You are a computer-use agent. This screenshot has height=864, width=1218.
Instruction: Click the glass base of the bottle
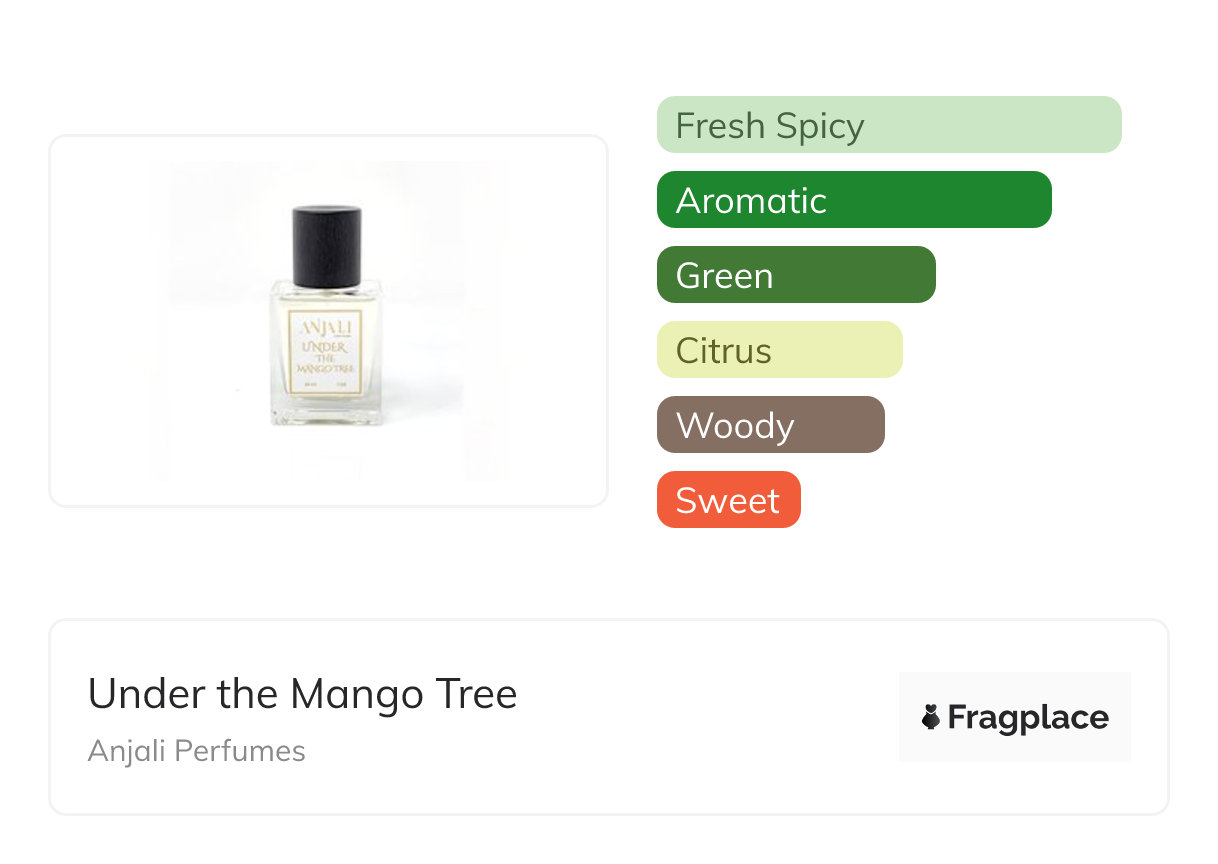325,415
